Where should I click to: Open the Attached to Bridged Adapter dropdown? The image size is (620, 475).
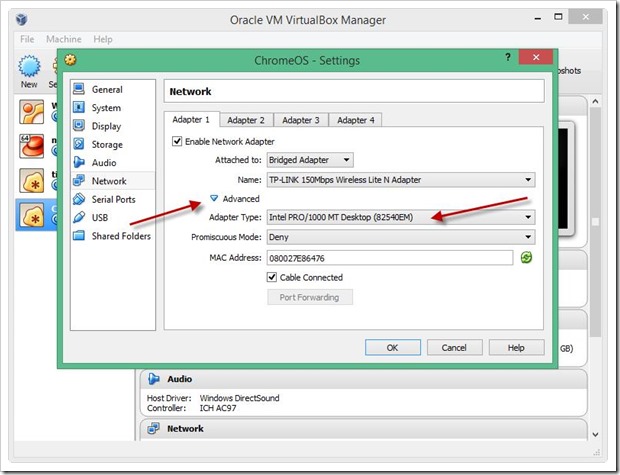pyautogui.click(x=310, y=160)
